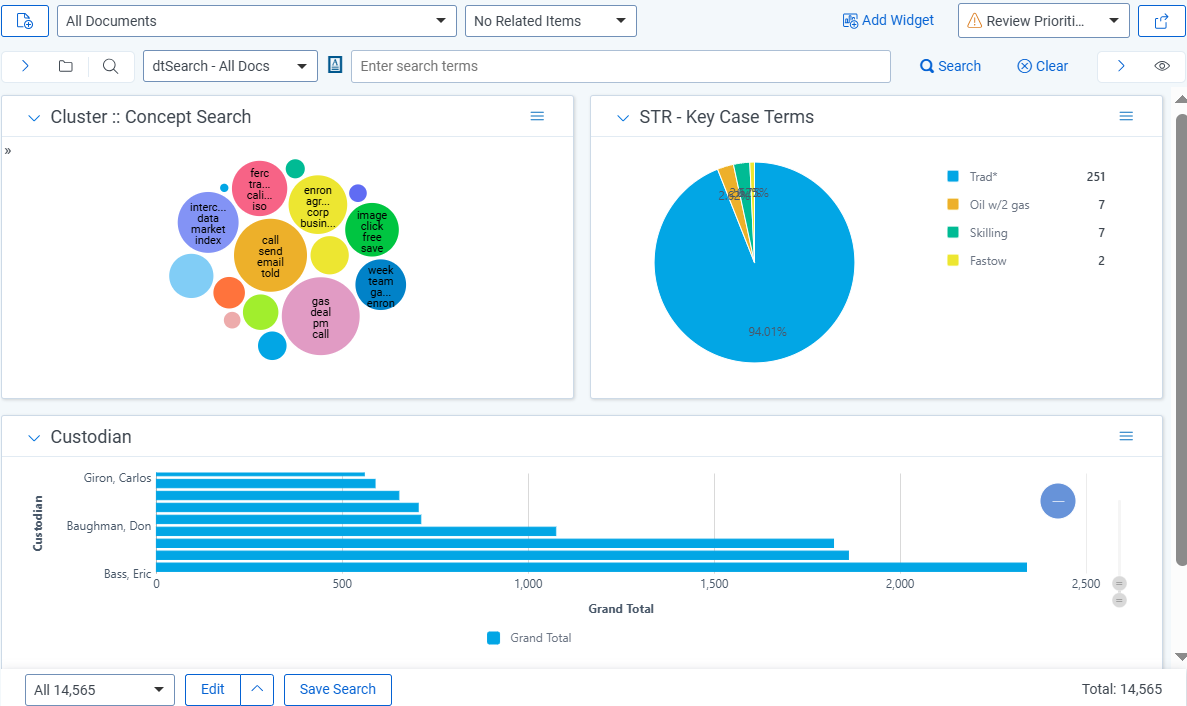Toggle the eye preview icon
This screenshot has width=1187, height=706.
click(1162, 66)
